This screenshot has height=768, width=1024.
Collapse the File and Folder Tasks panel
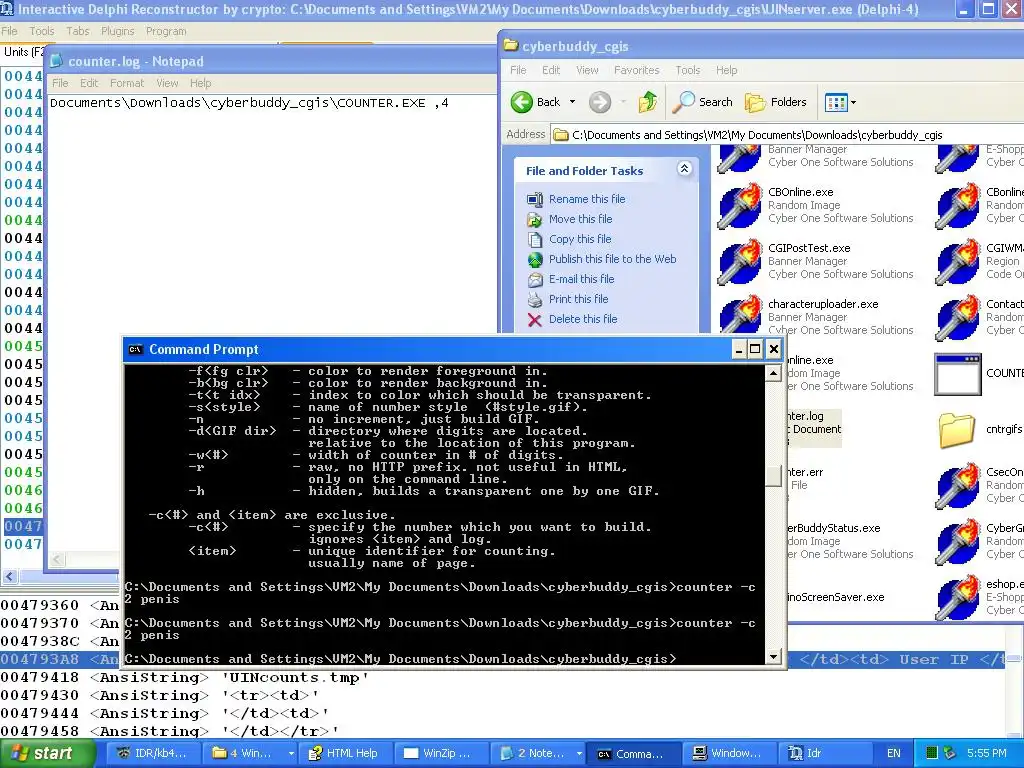pyautogui.click(x=684, y=169)
